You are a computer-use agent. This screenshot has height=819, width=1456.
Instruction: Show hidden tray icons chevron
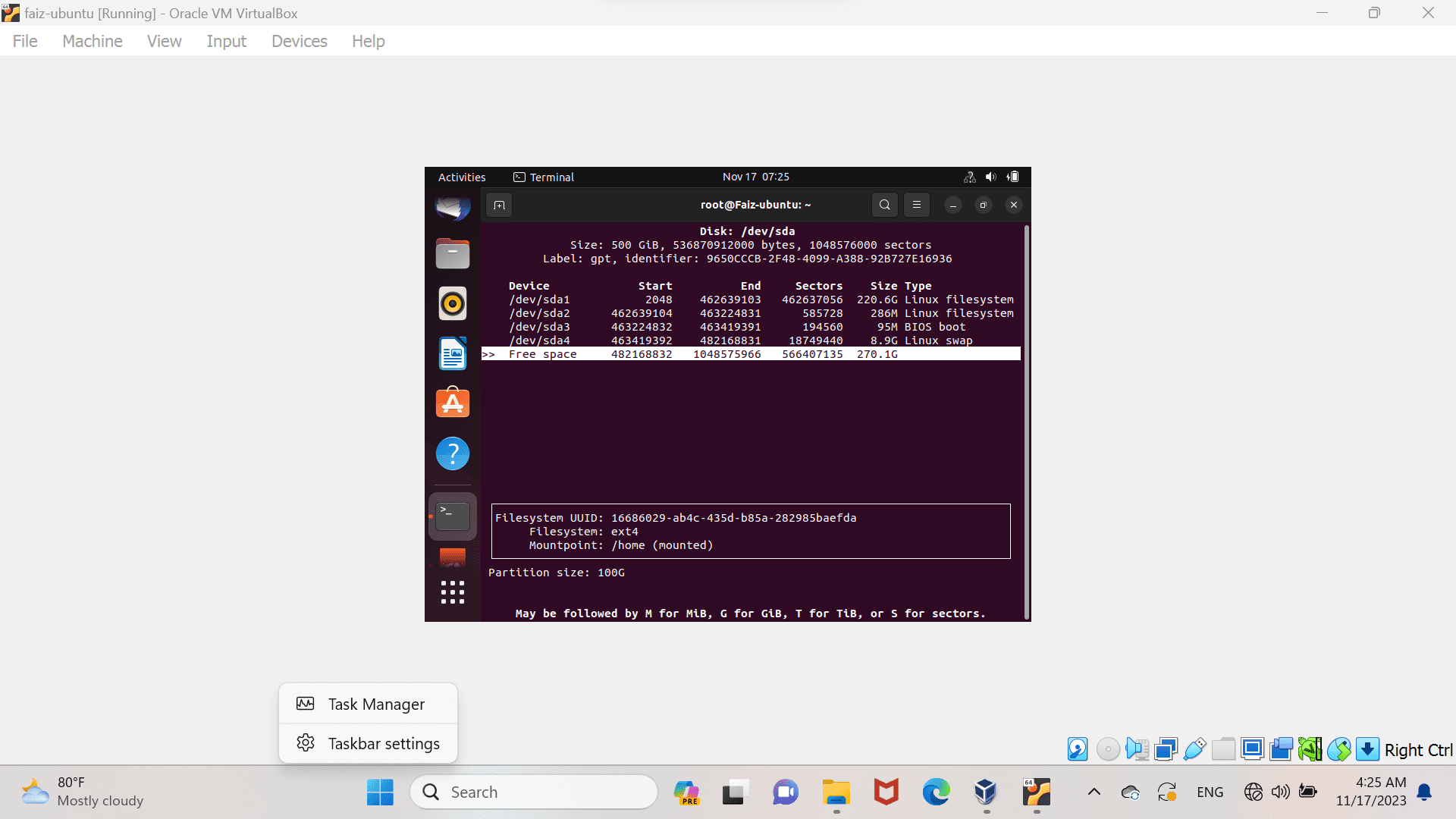[x=1094, y=792]
